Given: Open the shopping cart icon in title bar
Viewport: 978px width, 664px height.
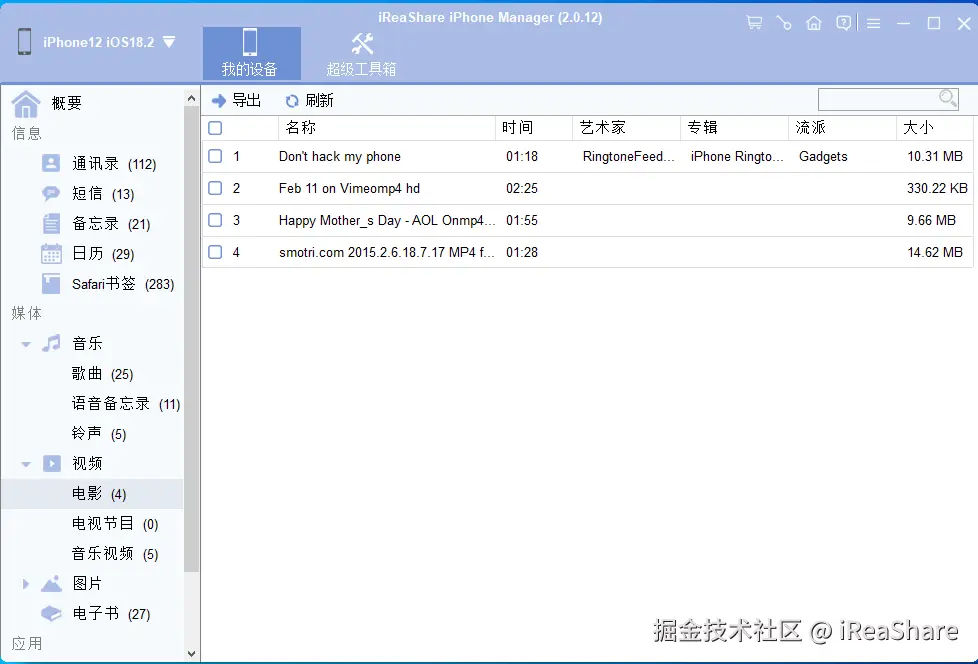Looking at the screenshot, I should [x=754, y=23].
